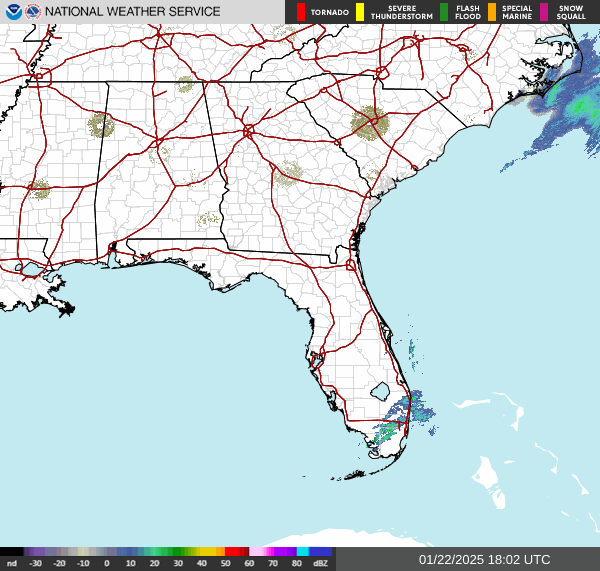Click the '70' reflectivity scale label
600x571 pixels.
[273, 563]
